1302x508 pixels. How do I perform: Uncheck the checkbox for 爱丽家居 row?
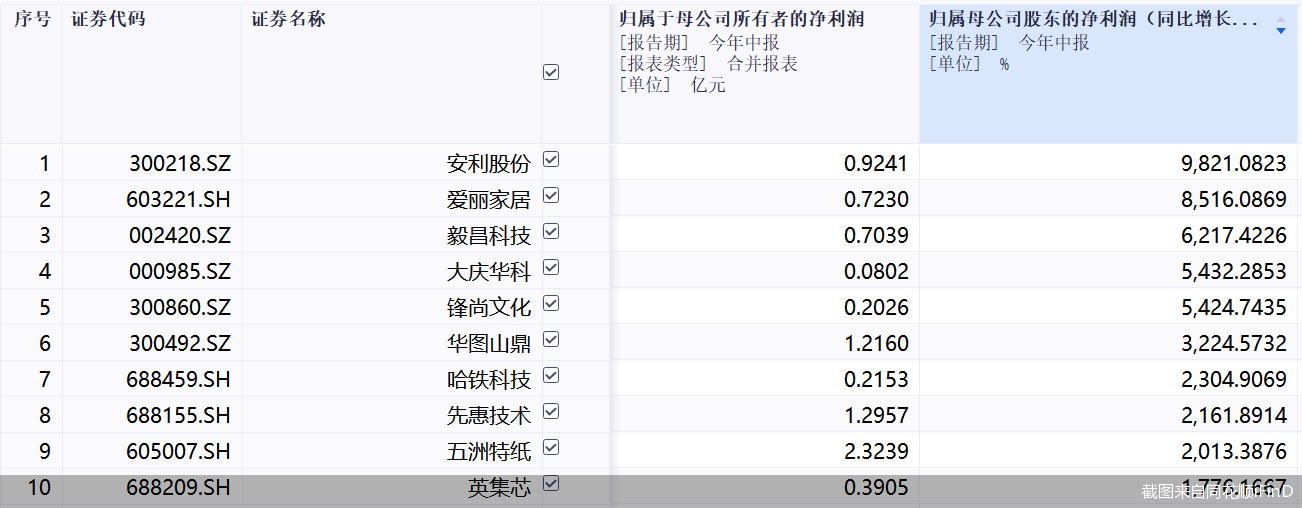coord(551,196)
